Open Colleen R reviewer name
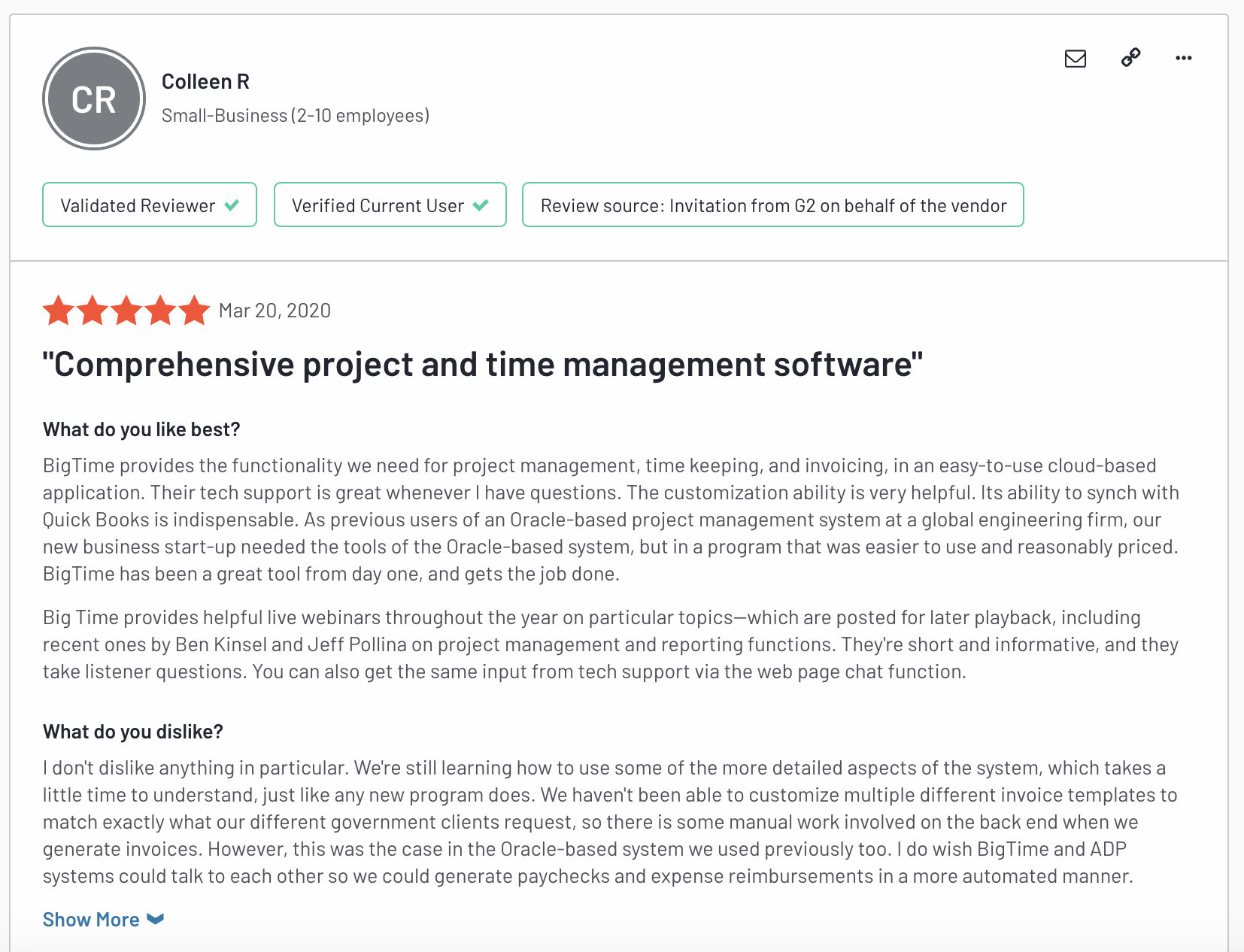 click(x=205, y=81)
